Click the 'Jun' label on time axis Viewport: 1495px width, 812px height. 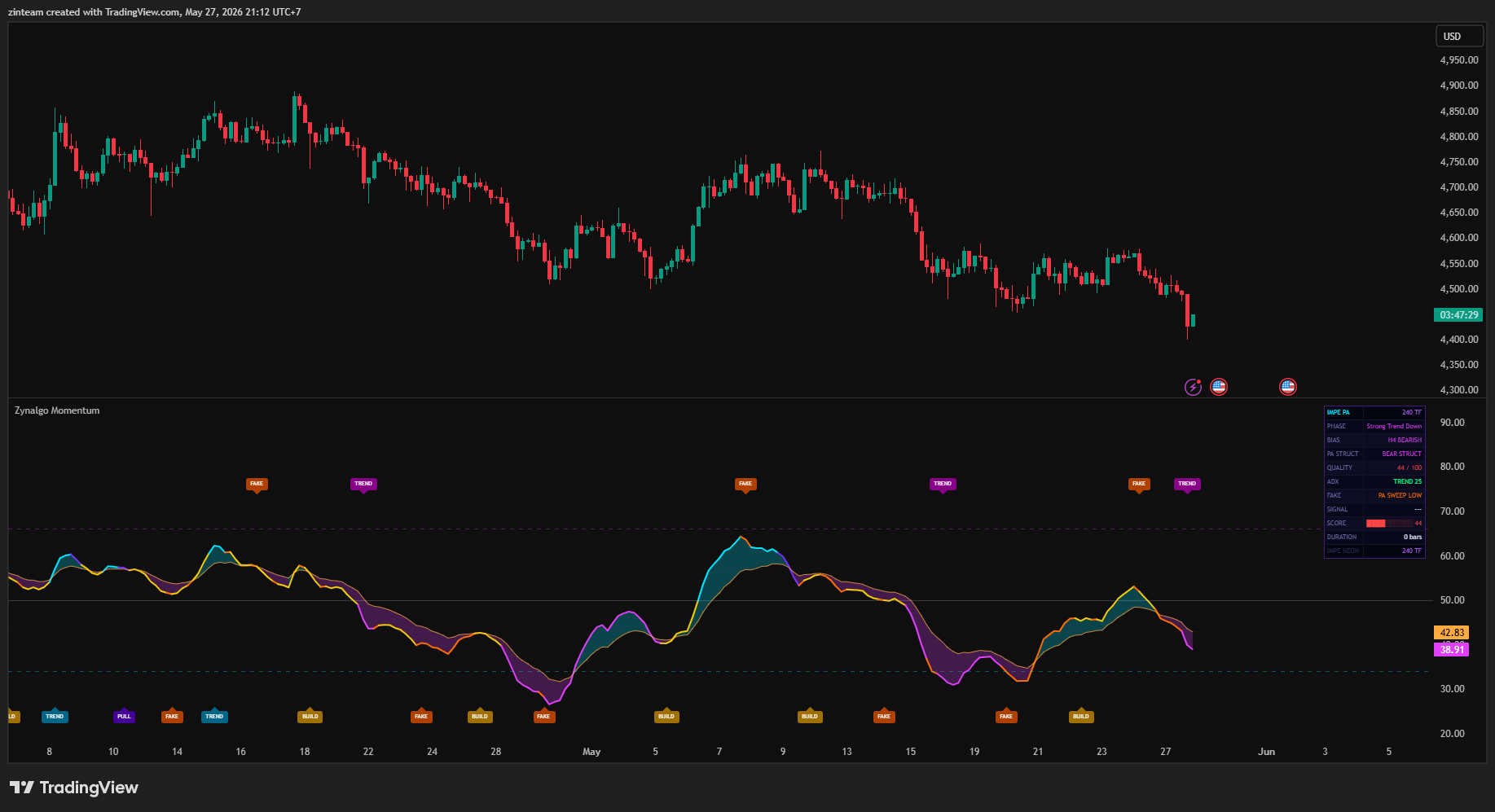point(1266,752)
